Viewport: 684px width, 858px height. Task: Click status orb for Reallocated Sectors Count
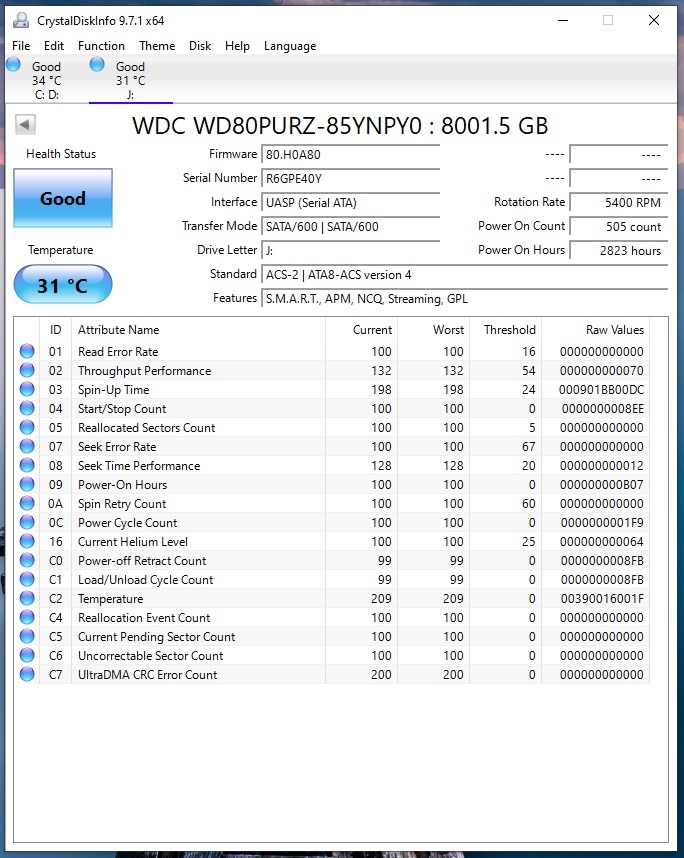(x=27, y=427)
